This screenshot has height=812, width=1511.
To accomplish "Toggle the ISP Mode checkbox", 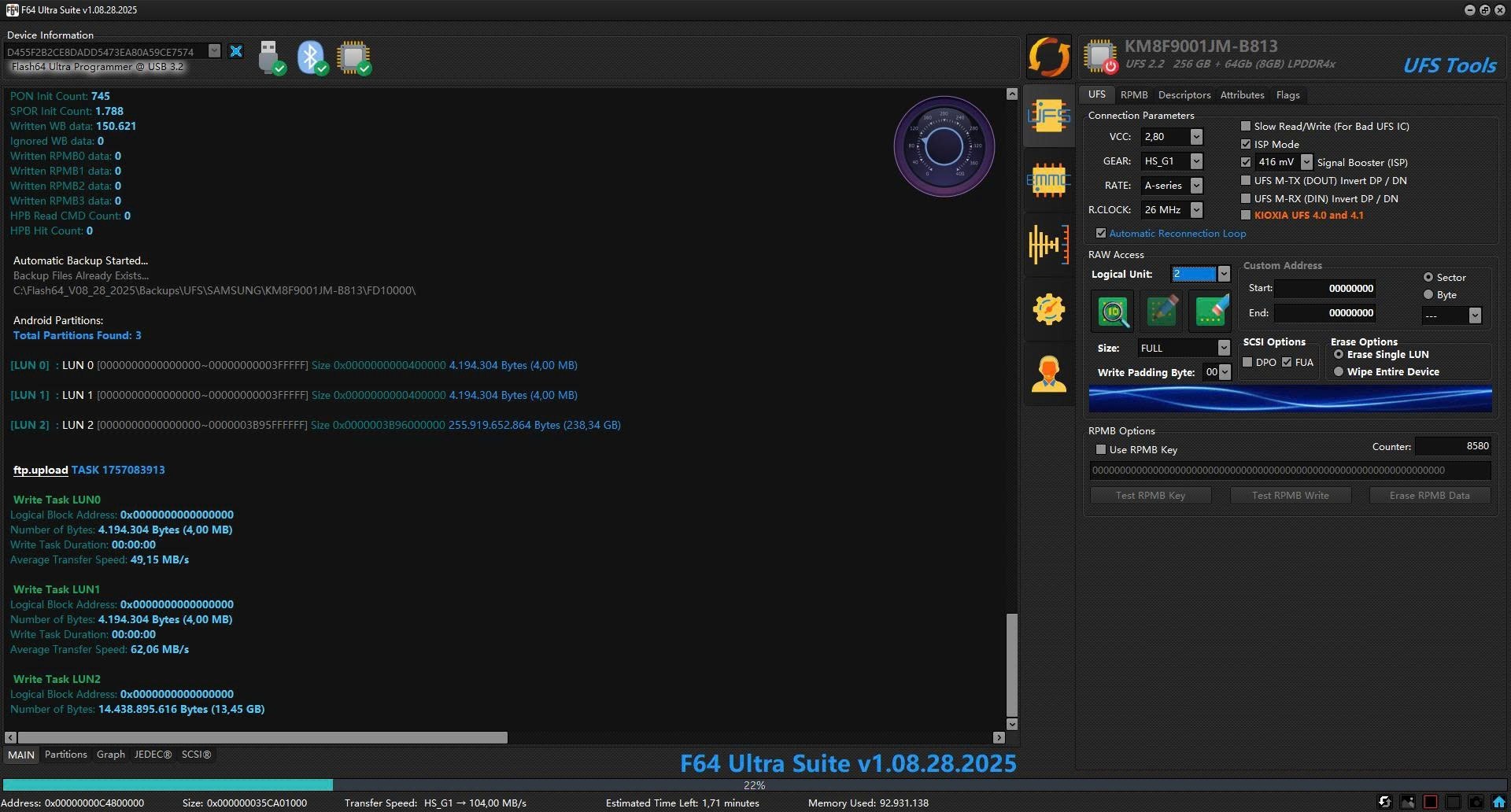I will point(1246,144).
